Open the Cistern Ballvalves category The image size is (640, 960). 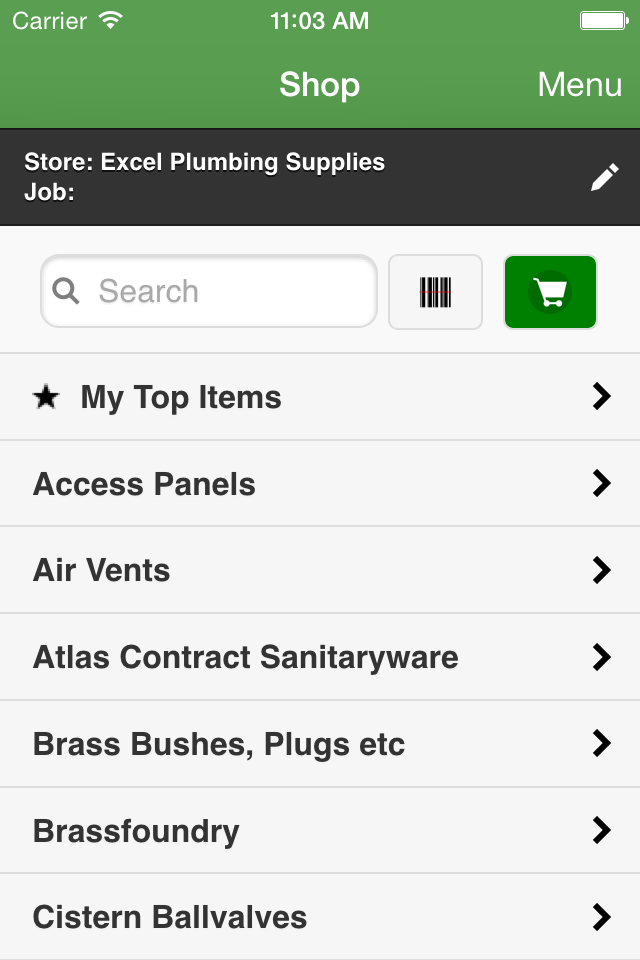320,917
